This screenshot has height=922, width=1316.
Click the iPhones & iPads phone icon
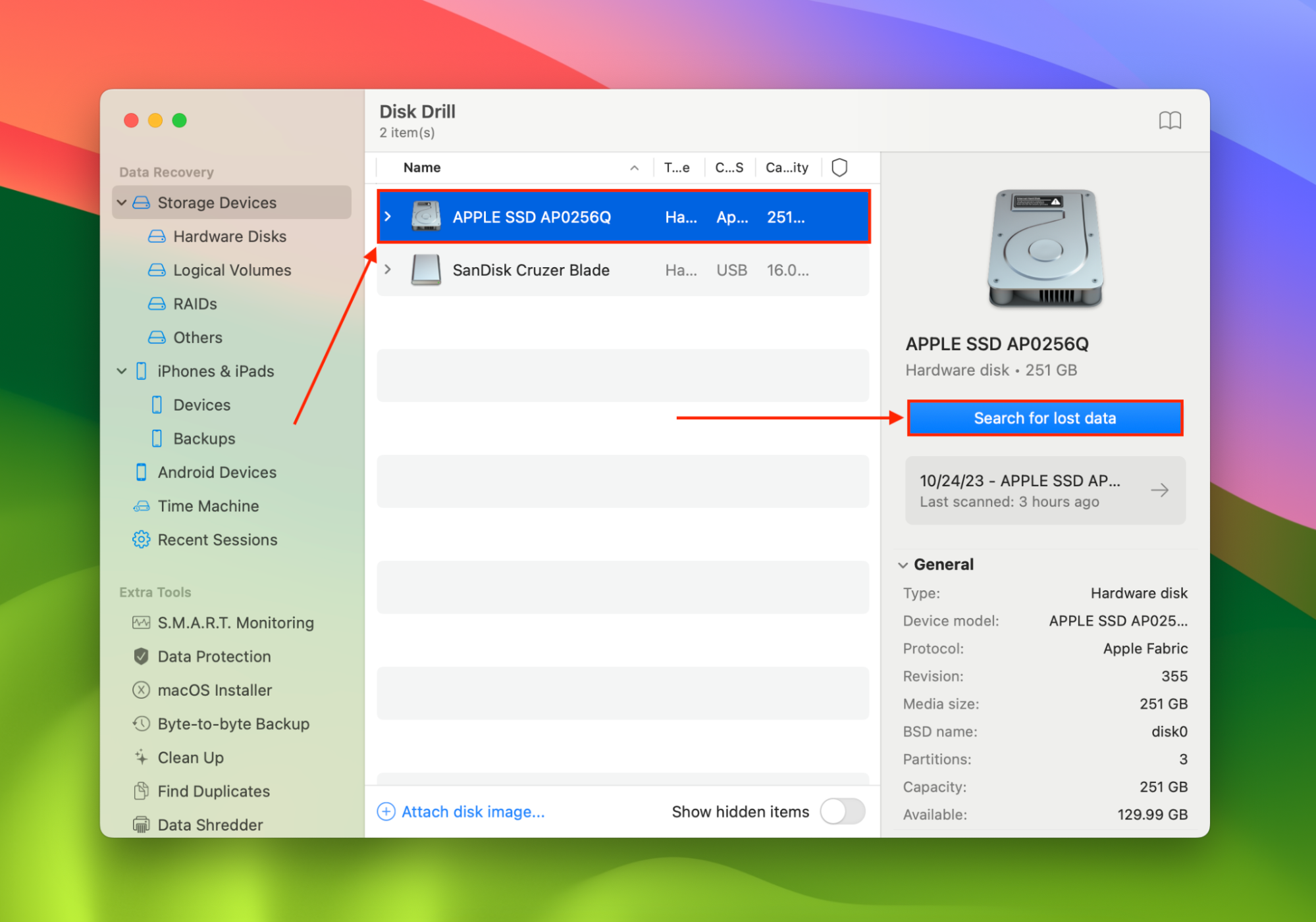coord(141,371)
